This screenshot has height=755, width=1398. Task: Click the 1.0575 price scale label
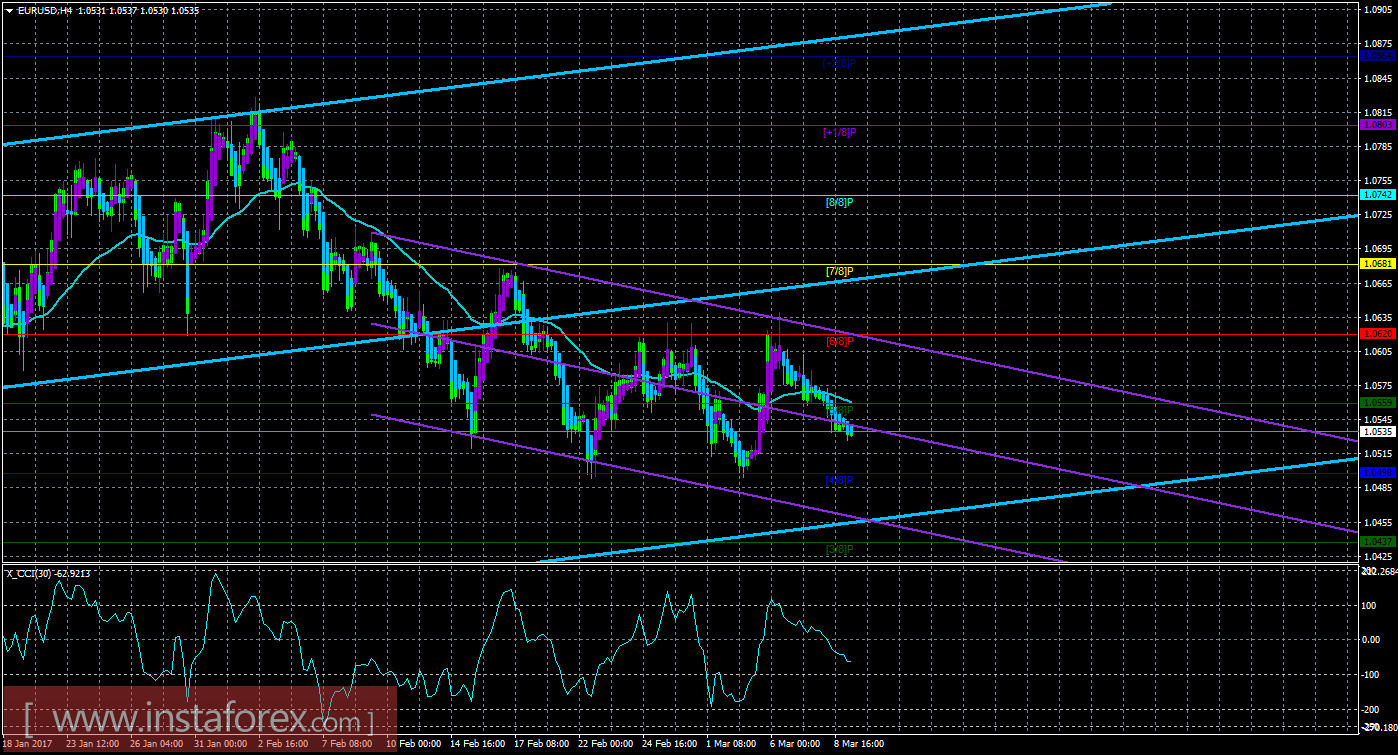coord(1377,385)
